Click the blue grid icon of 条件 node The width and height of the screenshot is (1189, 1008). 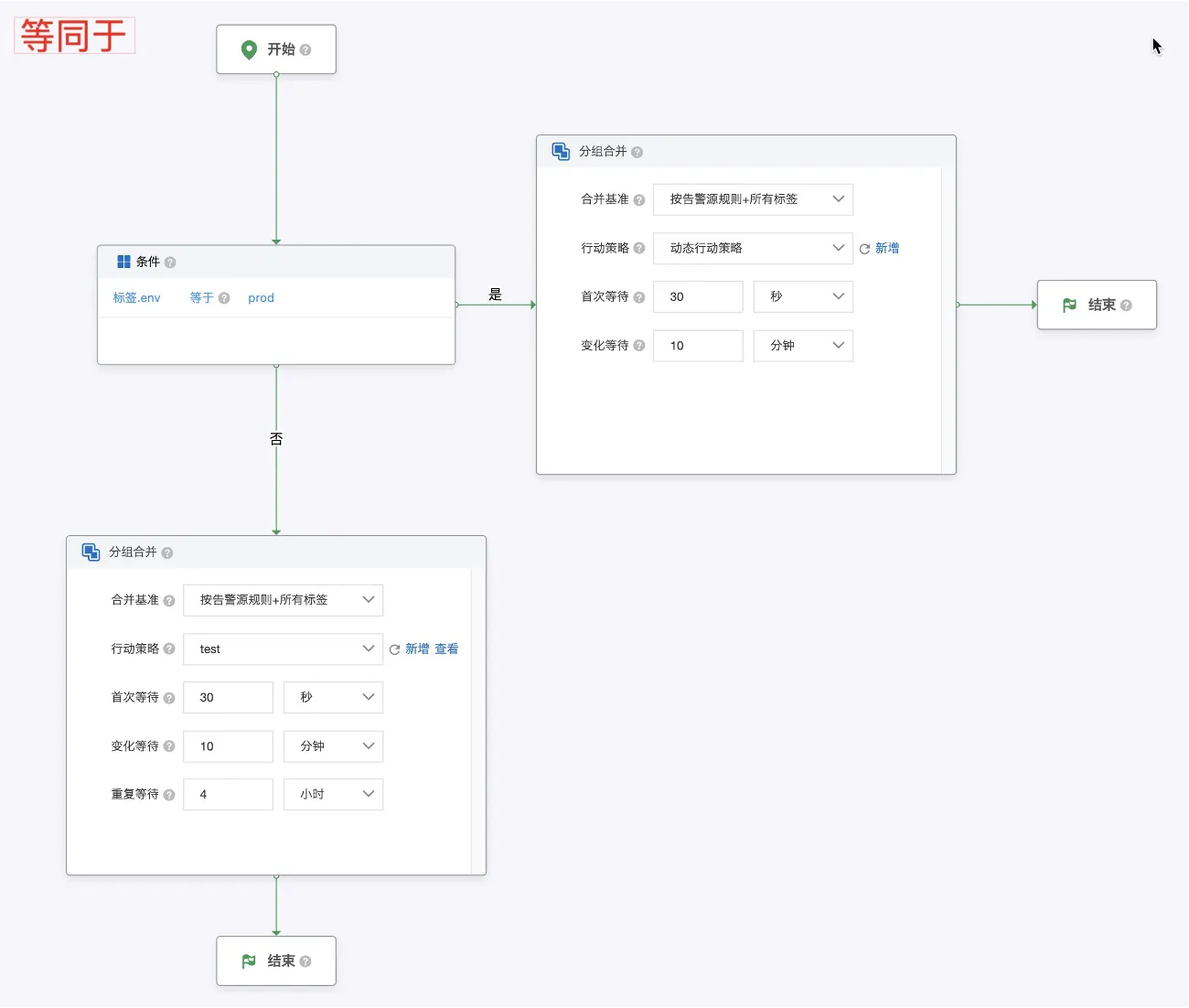pos(124,262)
